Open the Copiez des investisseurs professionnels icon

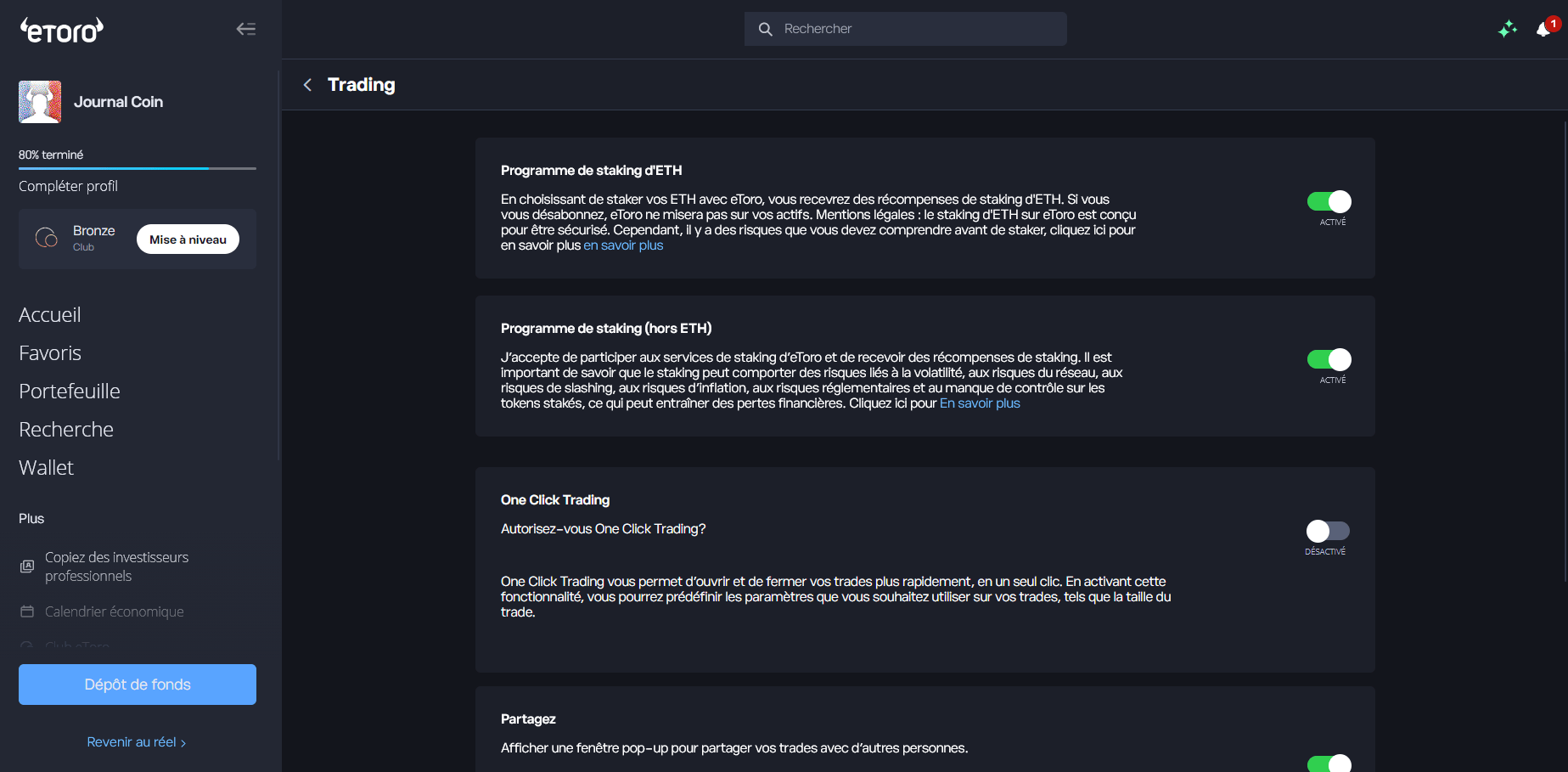(26, 566)
